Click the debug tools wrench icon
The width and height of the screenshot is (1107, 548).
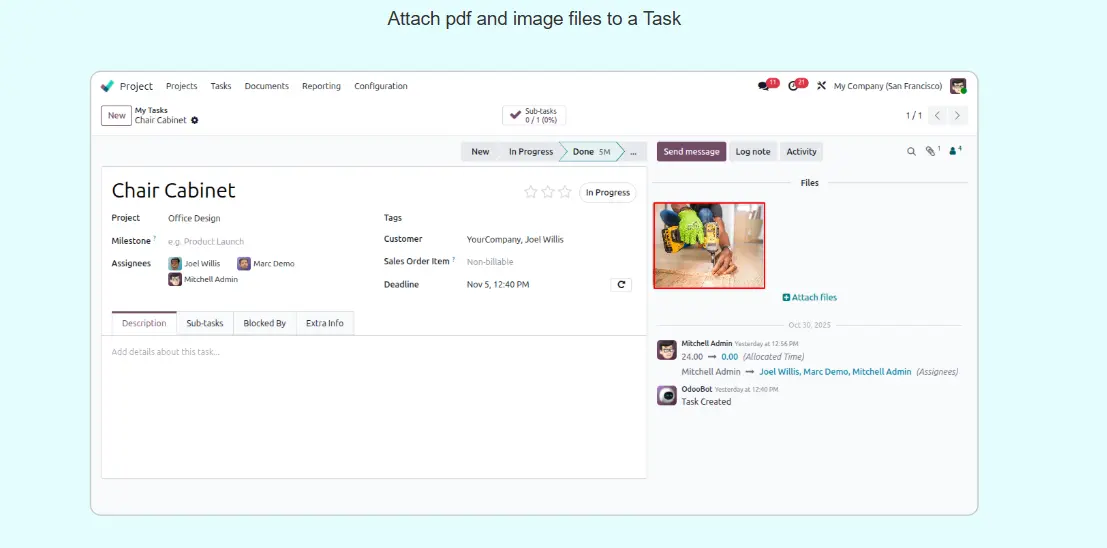[821, 86]
